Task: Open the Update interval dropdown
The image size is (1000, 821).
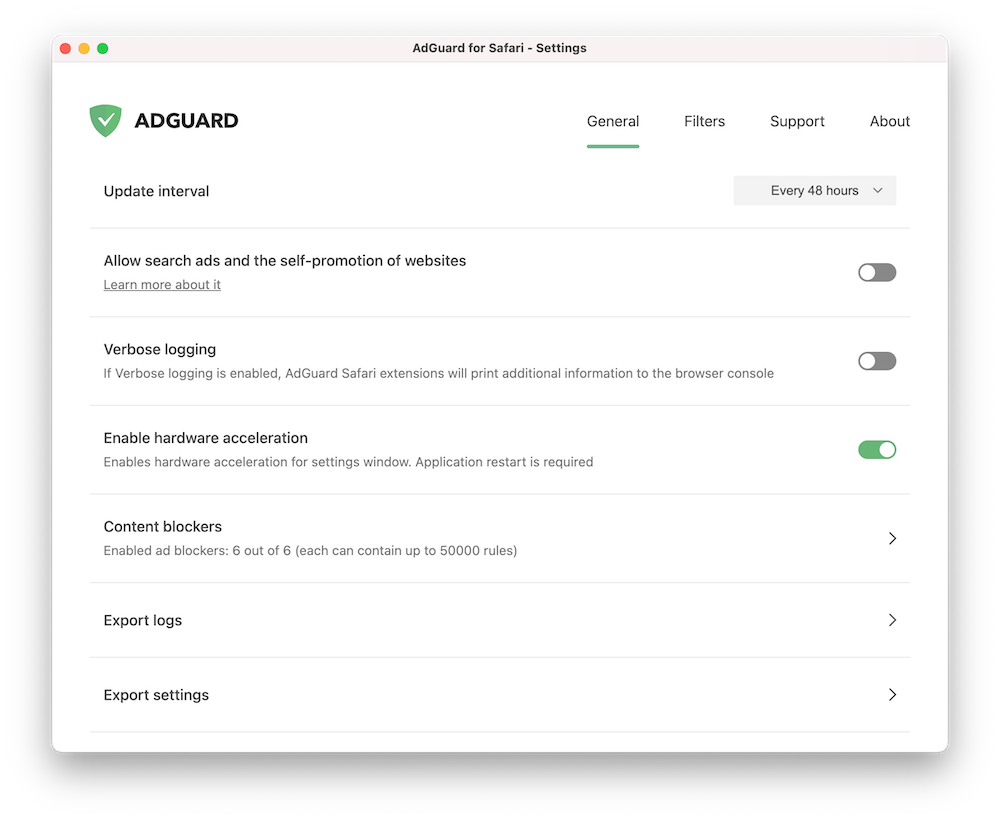Action: 814,191
